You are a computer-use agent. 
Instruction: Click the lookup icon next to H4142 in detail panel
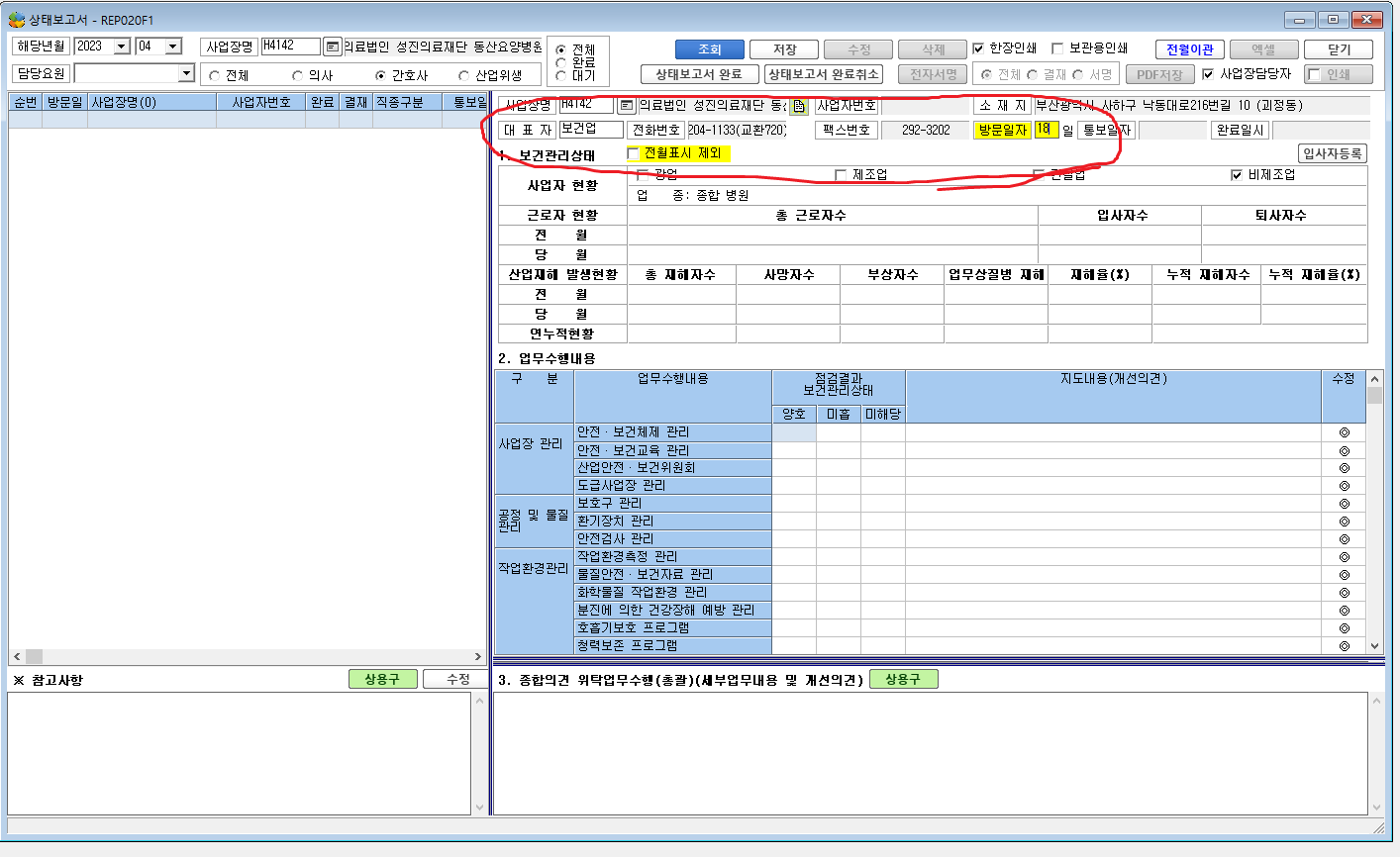pos(626,105)
